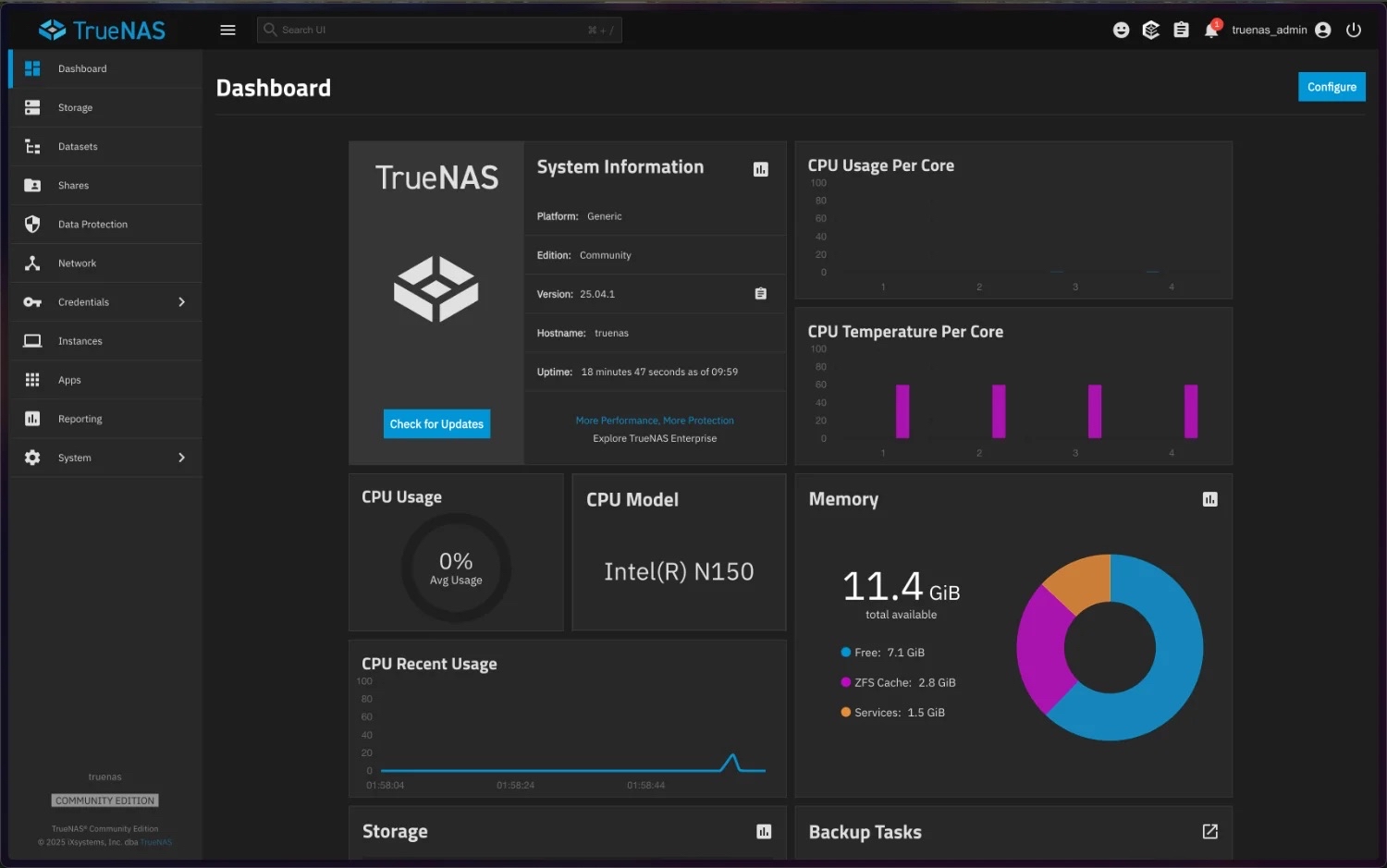Open Instances in sidebar
This screenshot has width=1387, height=868.
[105, 341]
